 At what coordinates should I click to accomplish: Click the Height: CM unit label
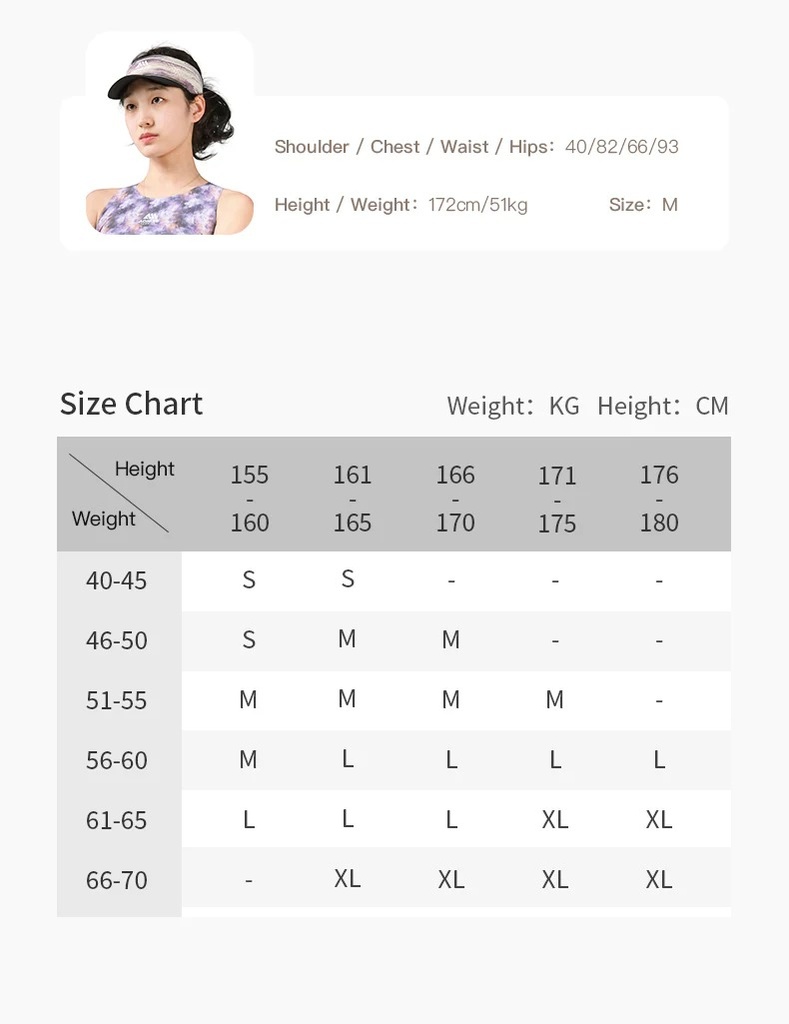point(663,406)
